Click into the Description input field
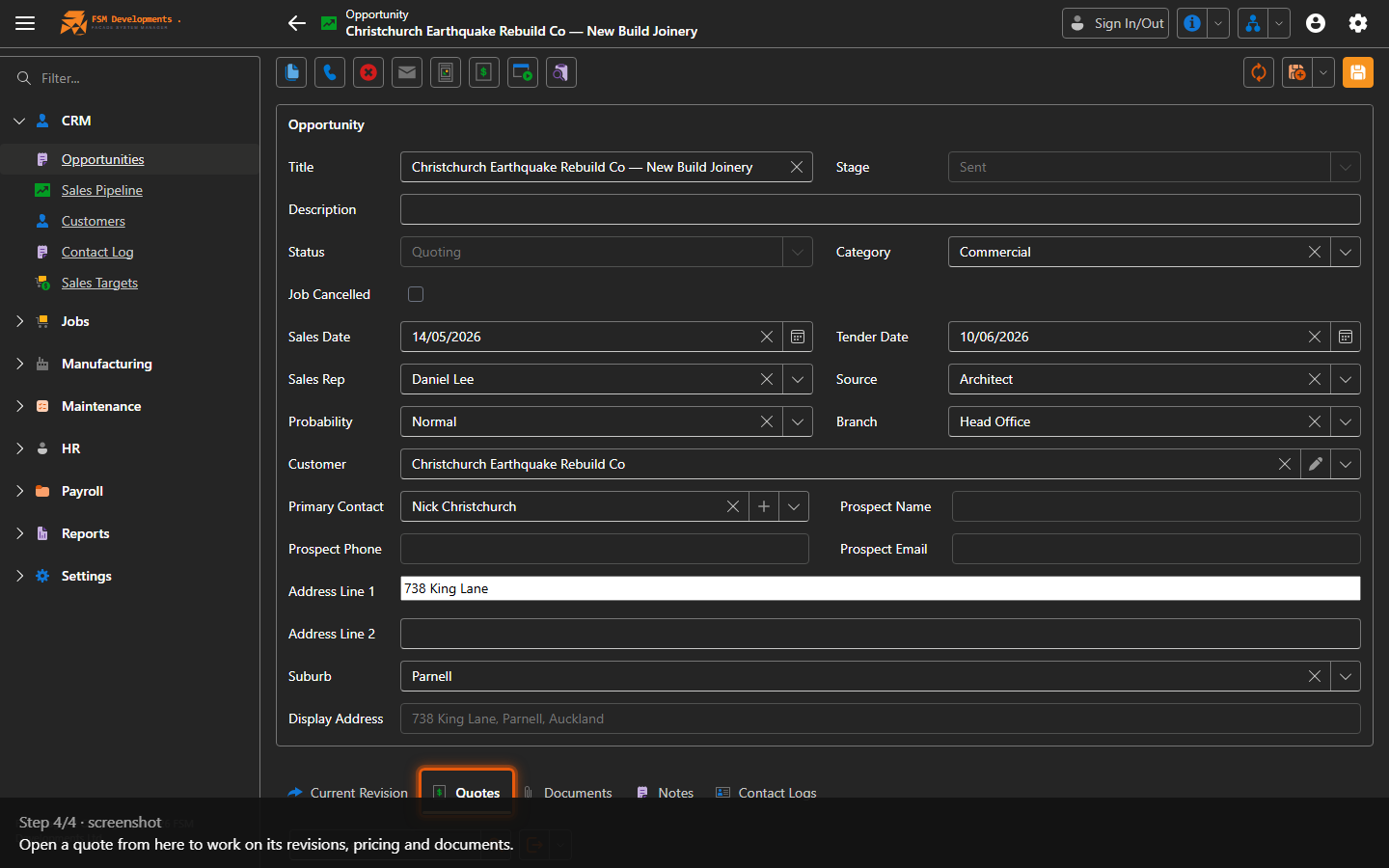The width and height of the screenshot is (1389, 868). [x=881, y=209]
